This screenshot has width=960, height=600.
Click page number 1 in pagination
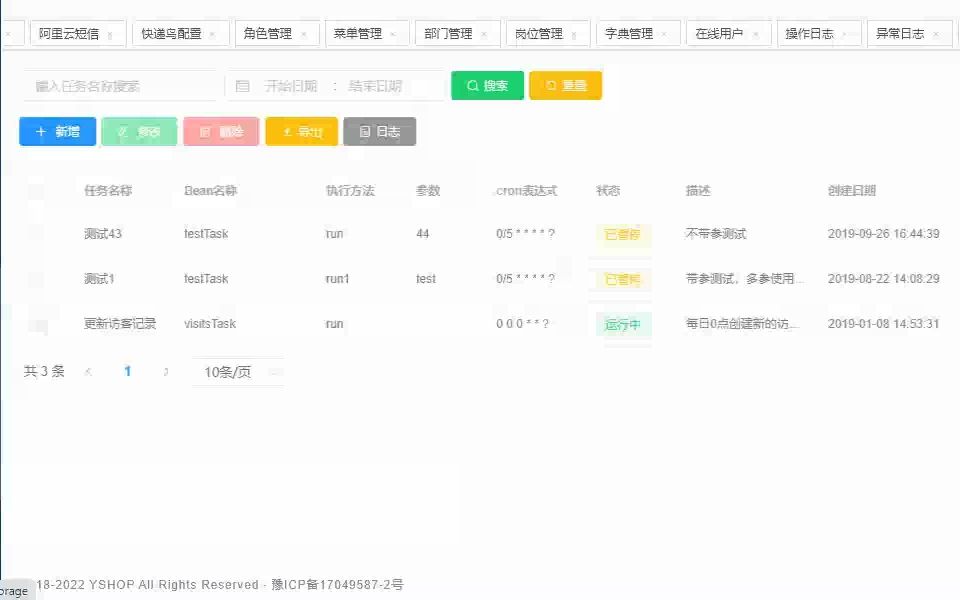[x=127, y=371]
